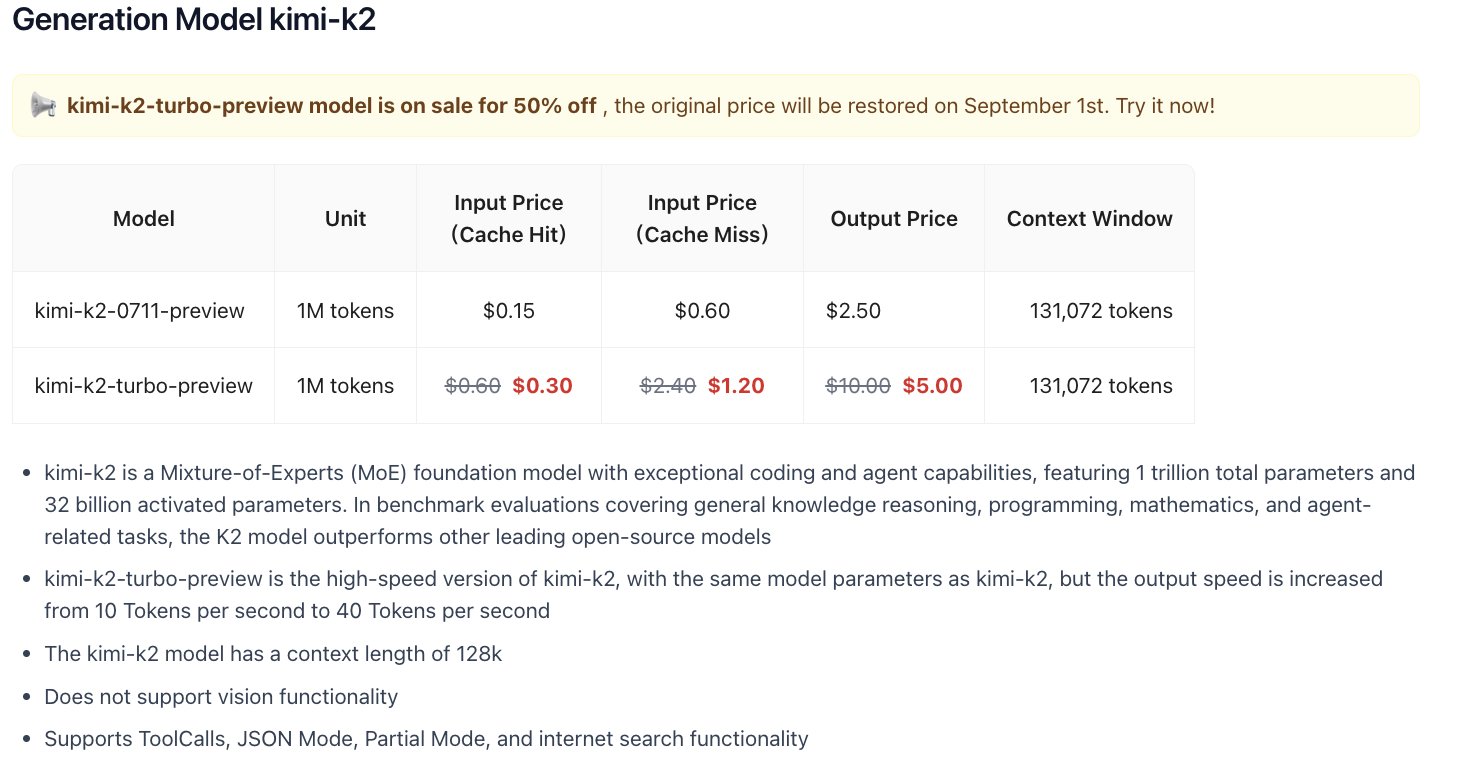Screen dimensions: 1464x766
Task: Click the red $0.30 sale price
Action: (x=542, y=386)
